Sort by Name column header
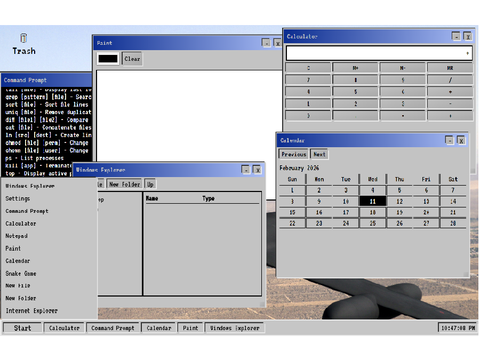The image size is (480, 360). pyautogui.click(x=152, y=198)
